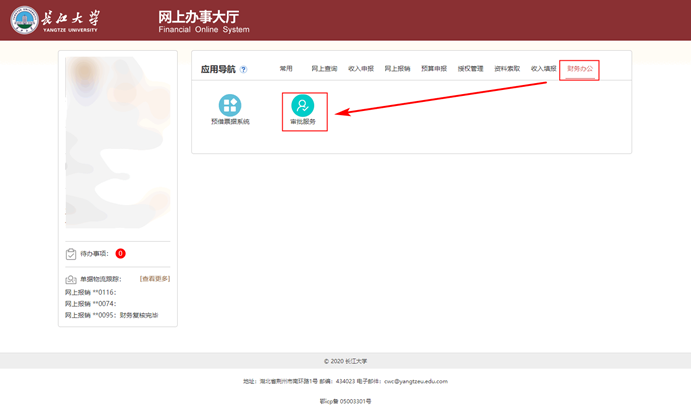Switch to the 网上查询 tab
Screen dimensions: 691x407
click(x=324, y=69)
